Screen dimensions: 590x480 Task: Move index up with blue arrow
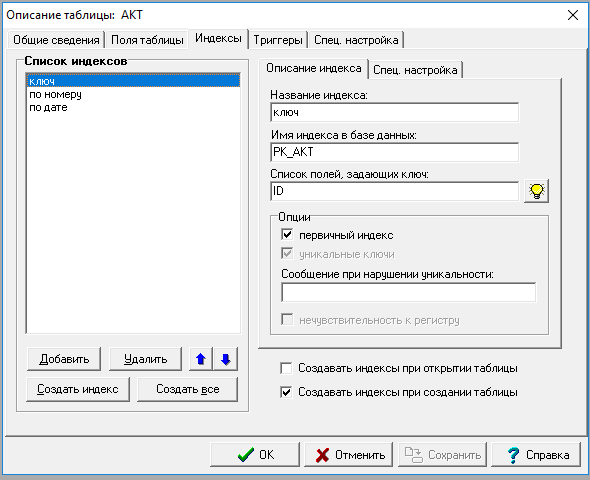point(201,359)
